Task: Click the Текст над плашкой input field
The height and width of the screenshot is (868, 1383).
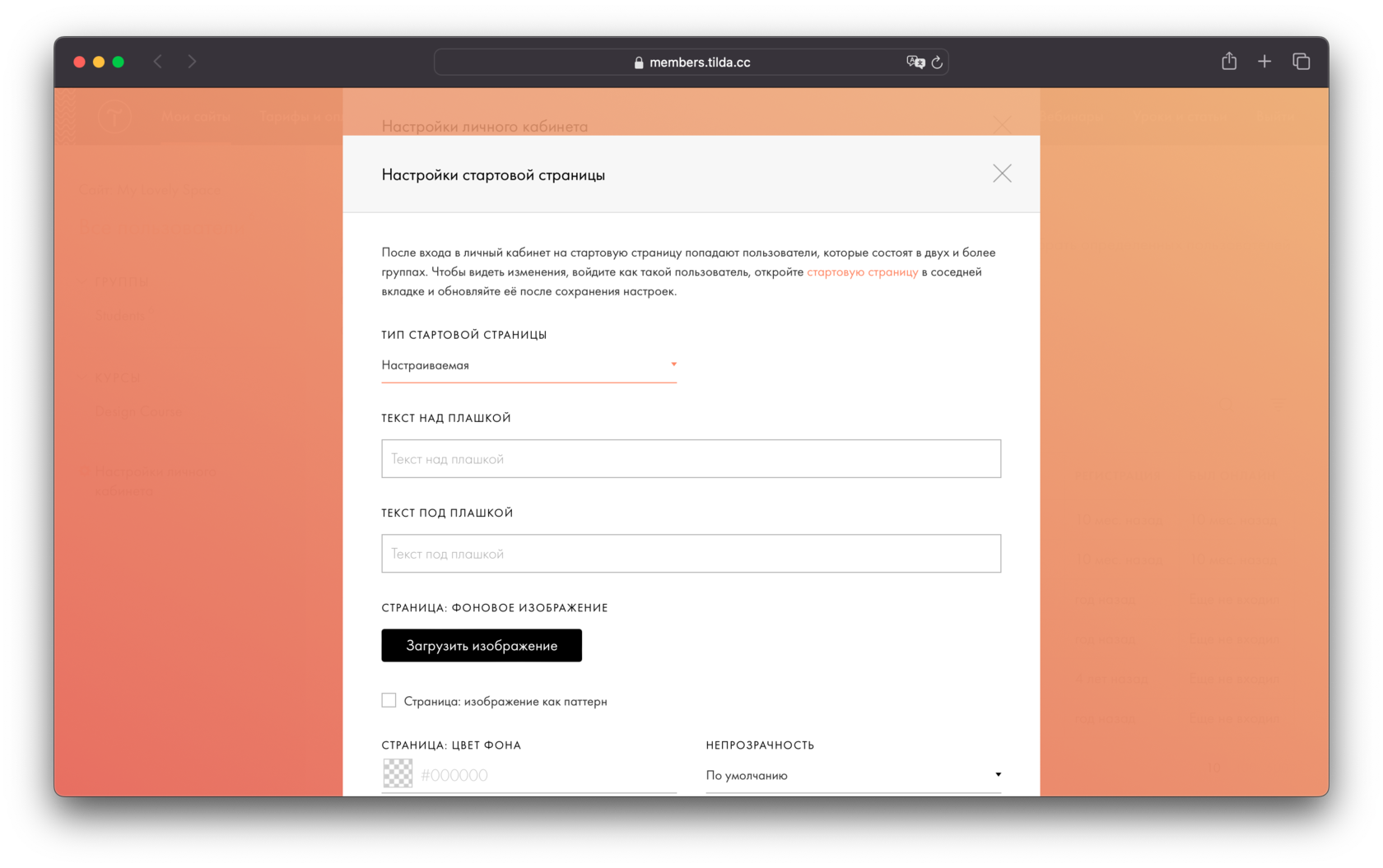Action: 691,459
